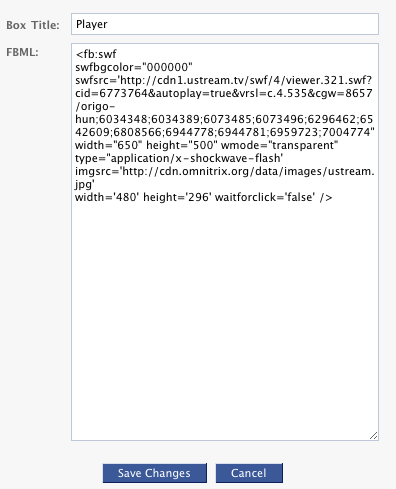
Task: Place cursor on the <fb:swf tag line
Action: coord(96,54)
